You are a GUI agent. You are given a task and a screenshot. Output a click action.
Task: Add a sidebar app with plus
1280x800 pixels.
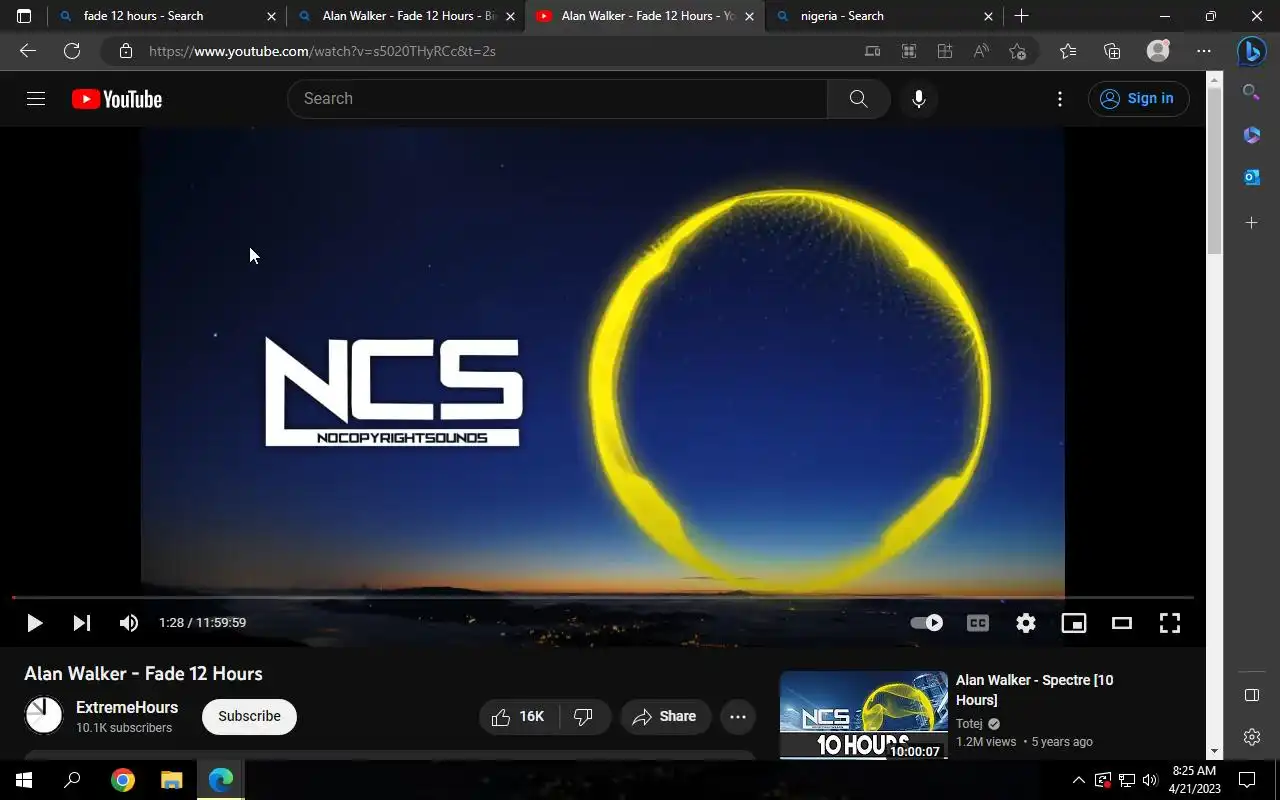tap(1251, 222)
